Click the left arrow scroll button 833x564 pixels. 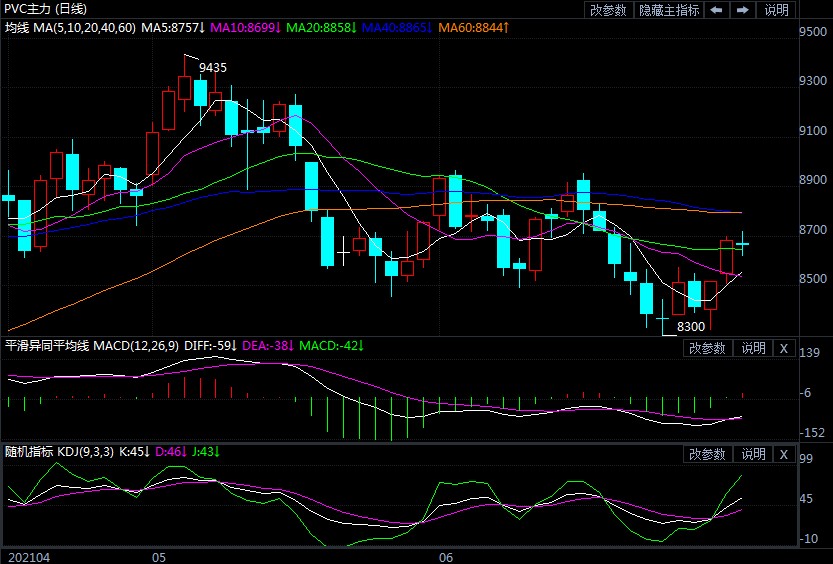(716, 10)
